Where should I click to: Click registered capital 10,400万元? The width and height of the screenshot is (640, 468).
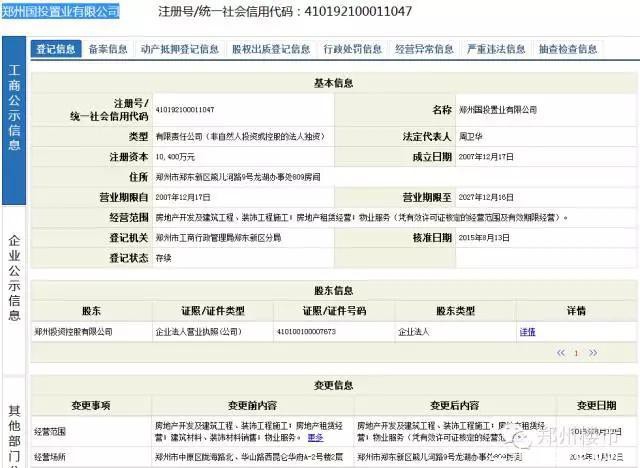(175, 157)
